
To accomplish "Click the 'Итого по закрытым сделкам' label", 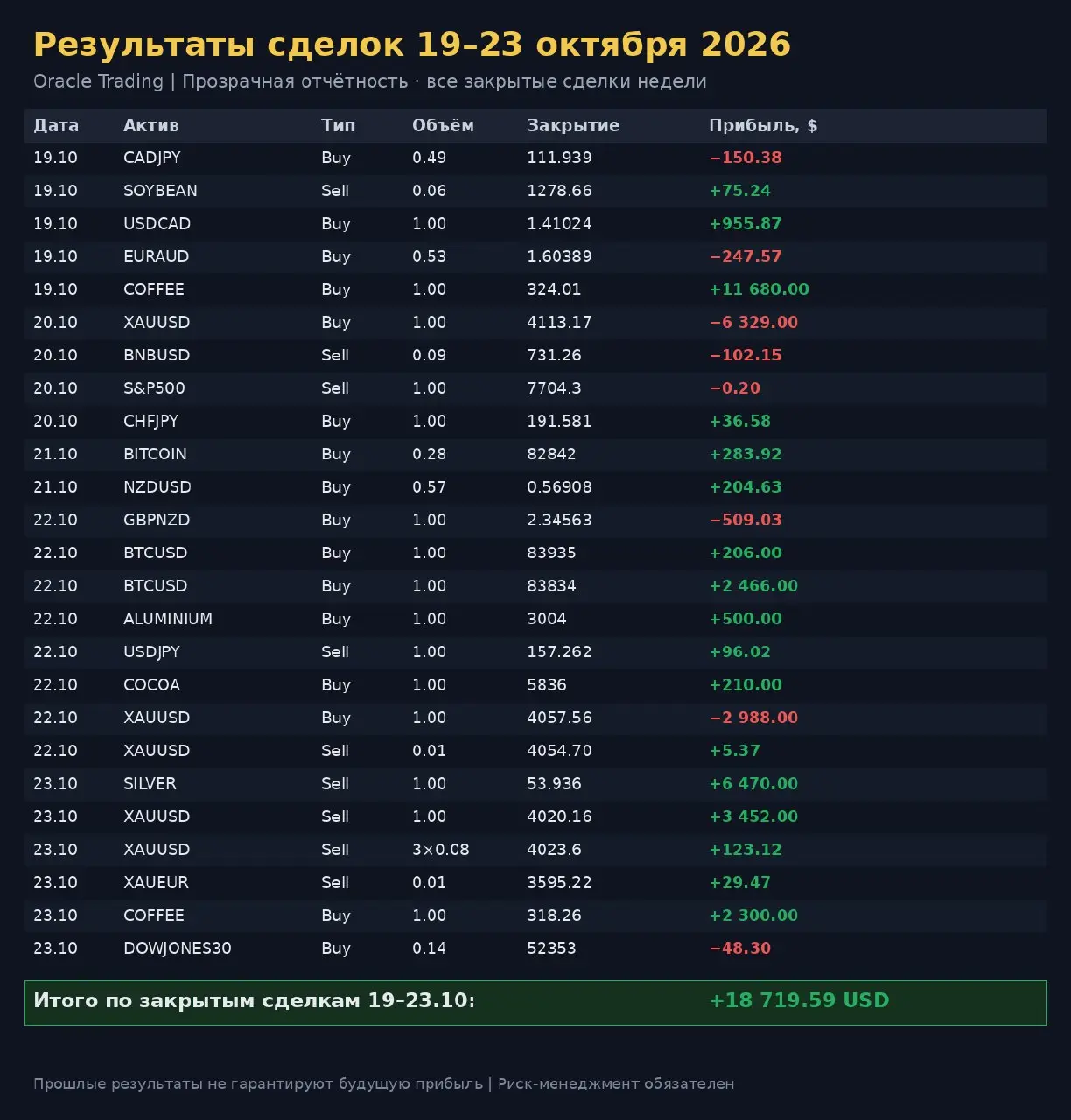I will (254, 1001).
